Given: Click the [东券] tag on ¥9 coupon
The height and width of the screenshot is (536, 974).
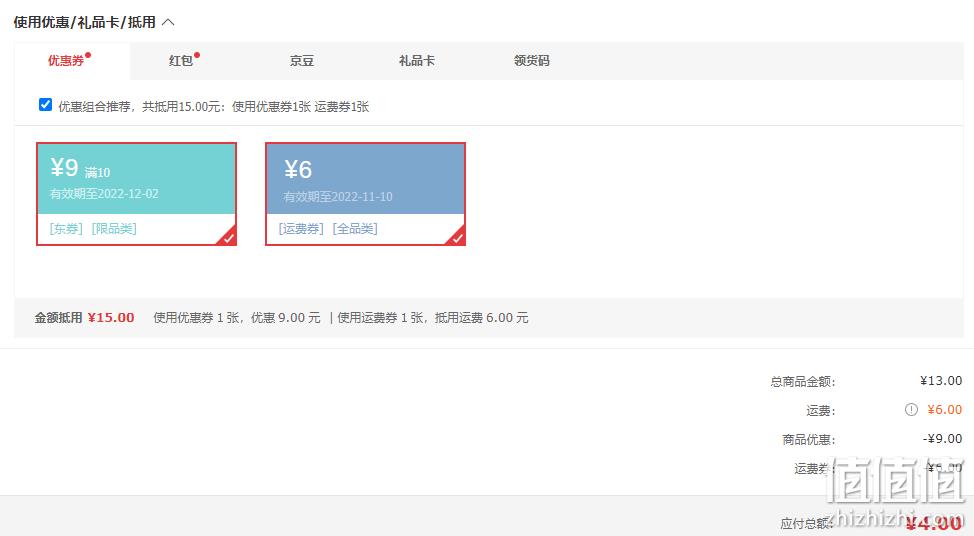Looking at the screenshot, I should [x=66, y=229].
